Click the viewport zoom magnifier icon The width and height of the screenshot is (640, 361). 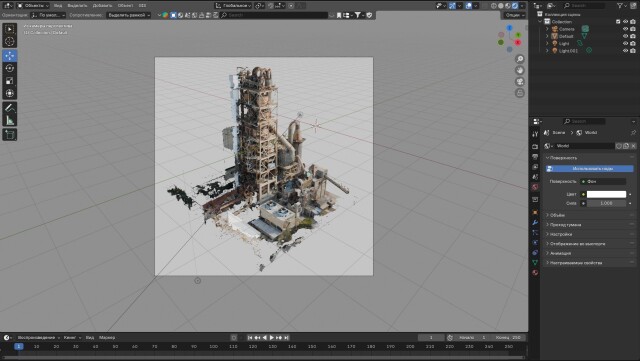pos(520,59)
